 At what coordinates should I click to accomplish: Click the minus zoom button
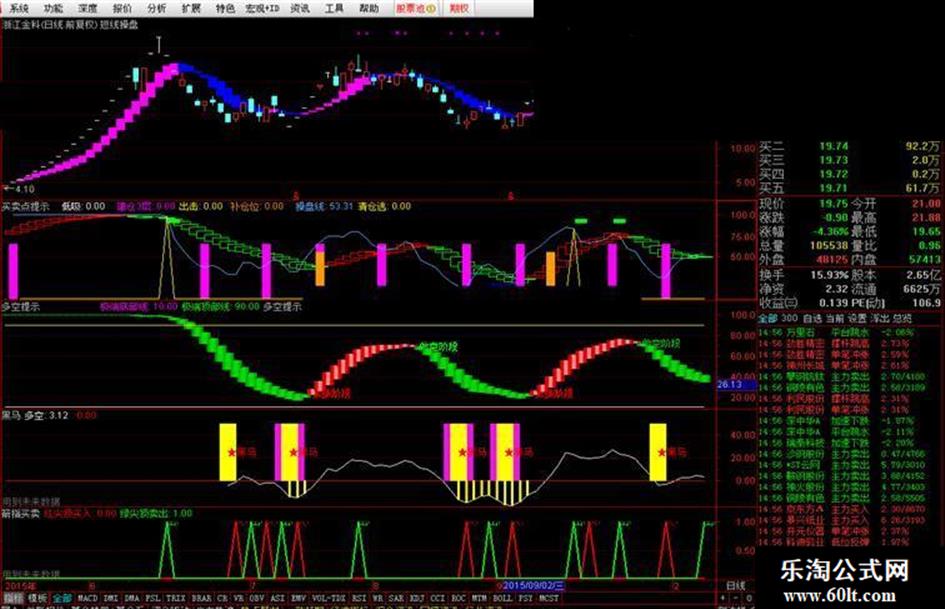coord(736,598)
